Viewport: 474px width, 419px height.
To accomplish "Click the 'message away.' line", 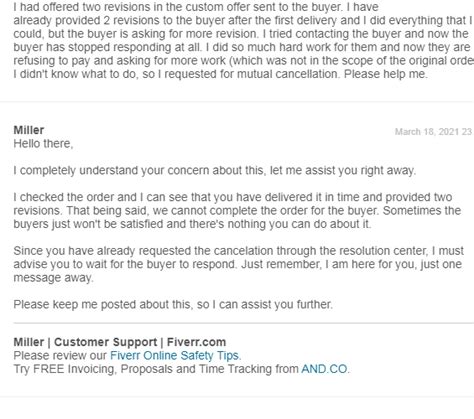I will click(53, 278).
